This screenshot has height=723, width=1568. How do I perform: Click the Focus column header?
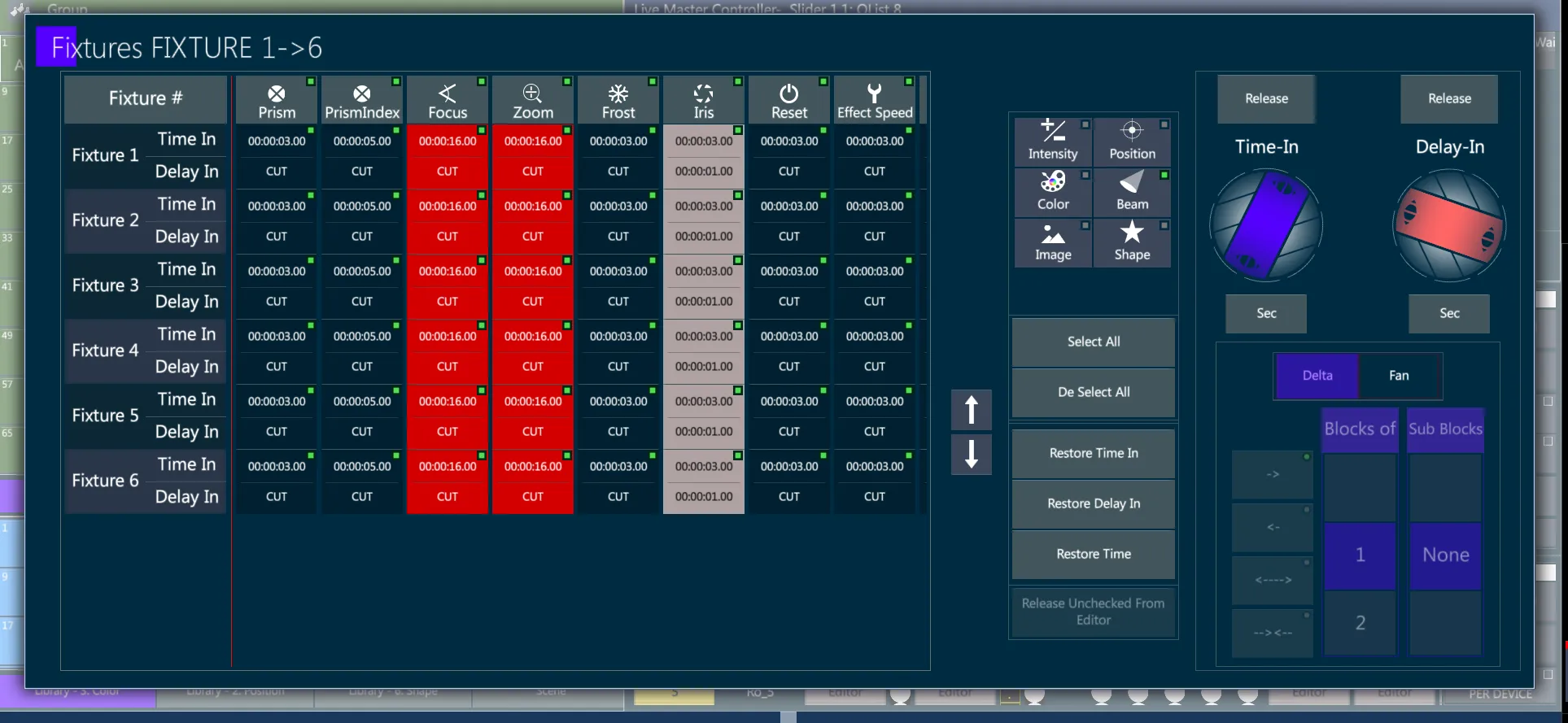(448, 100)
